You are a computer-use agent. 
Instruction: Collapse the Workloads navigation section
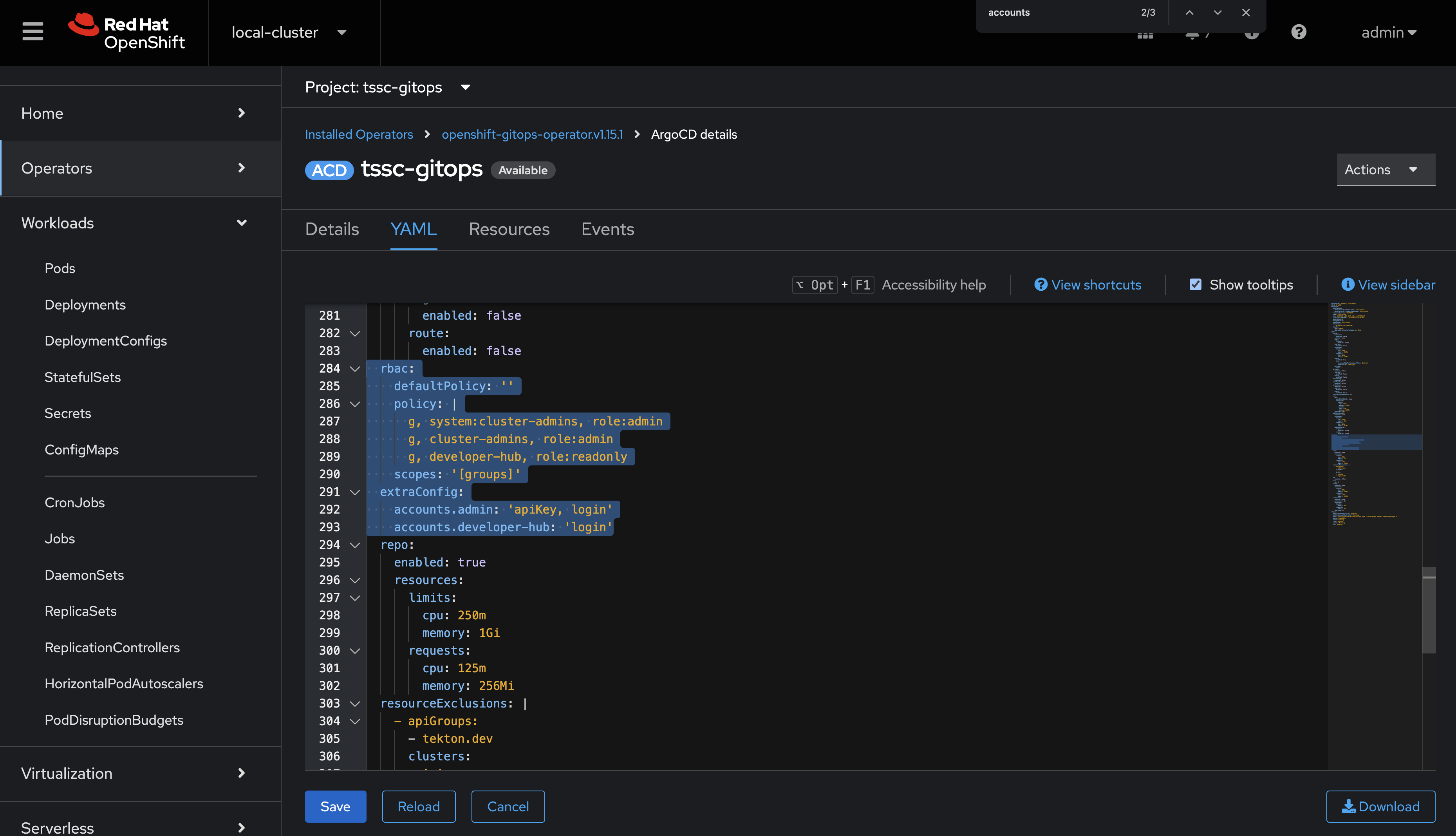141,223
